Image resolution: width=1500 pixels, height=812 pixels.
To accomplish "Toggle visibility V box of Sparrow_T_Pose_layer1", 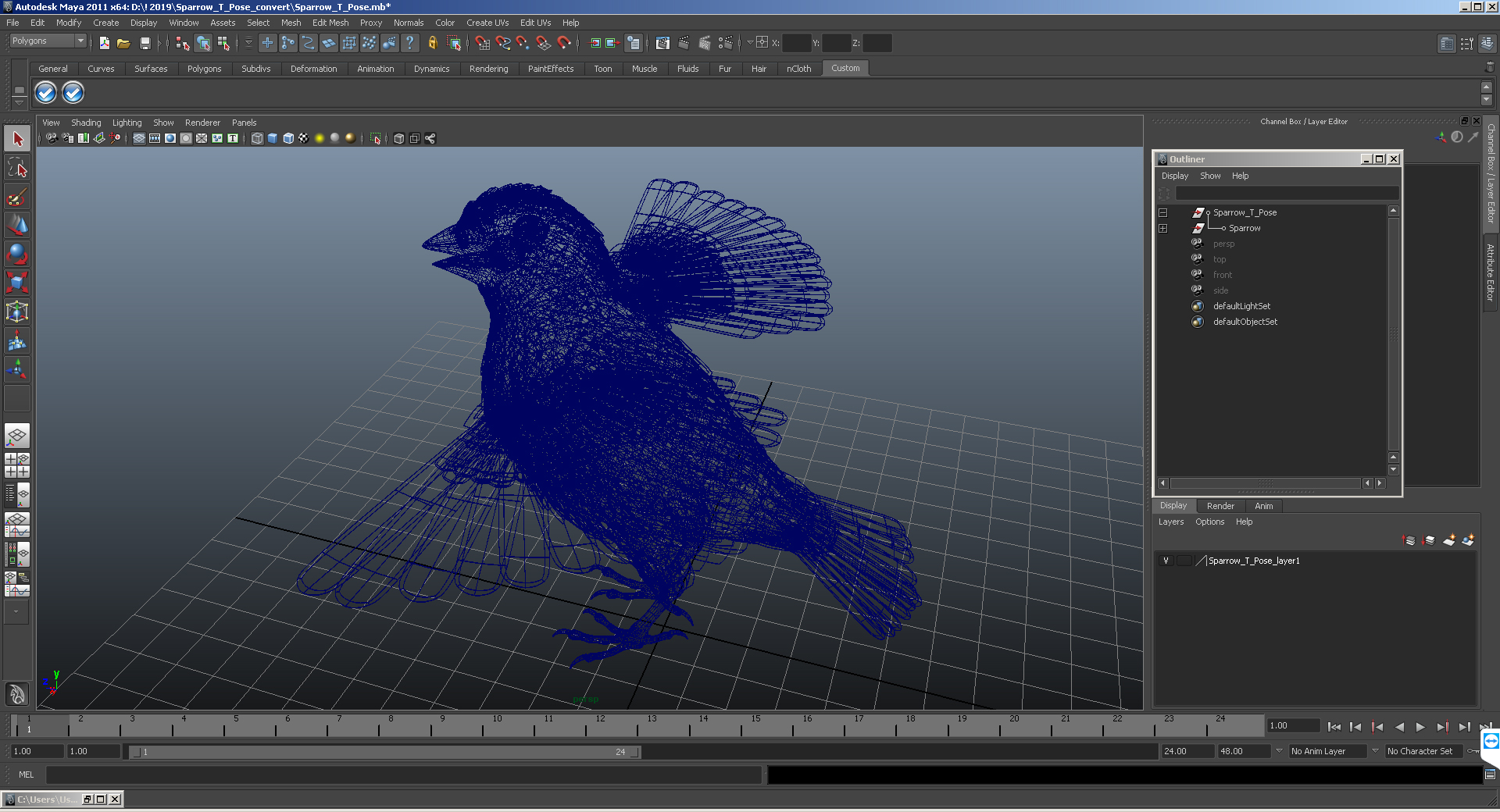I will [1166, 561].
